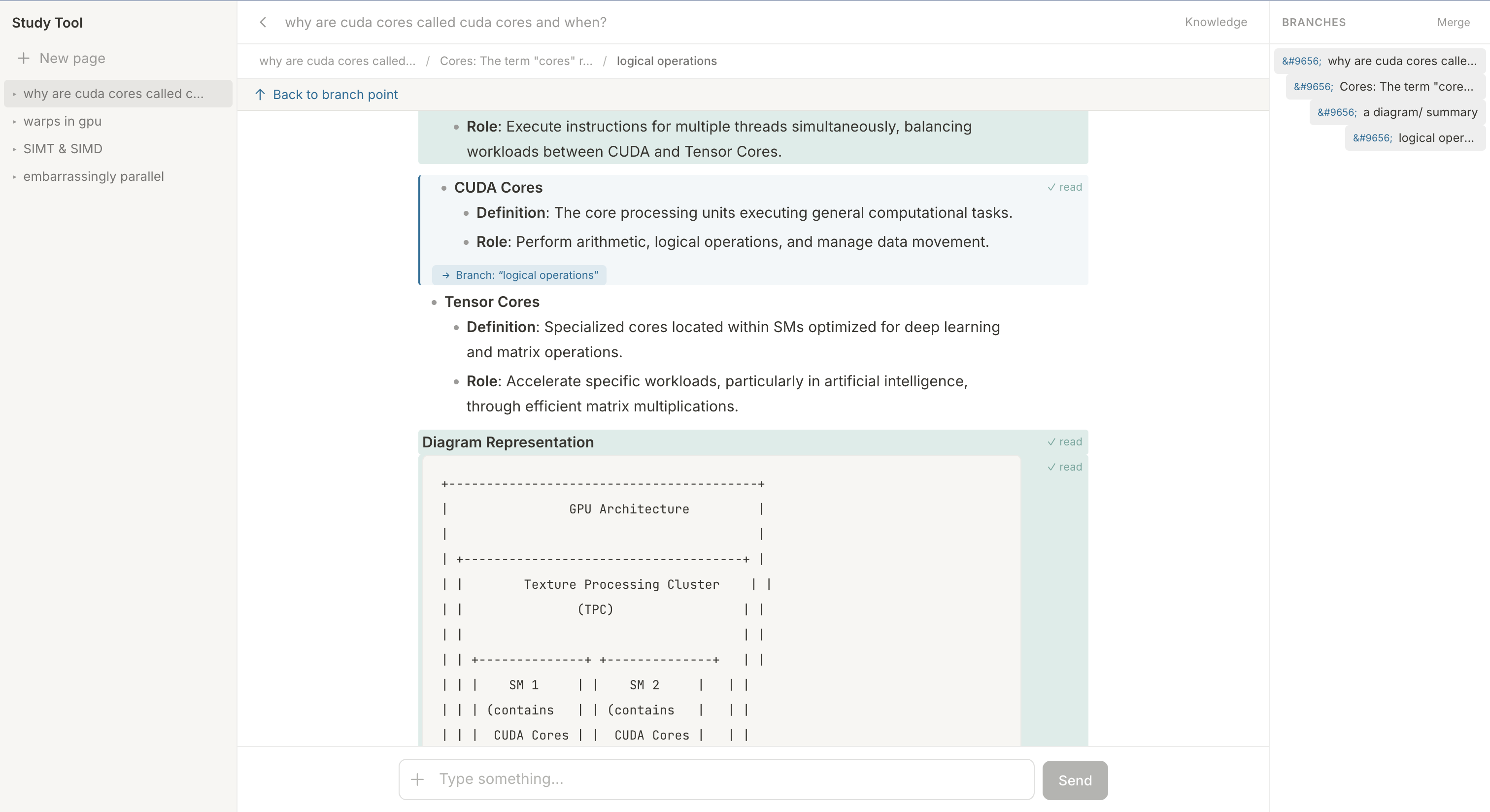The height and width of the screenshot is (812, 1490).
Task: Click the plus icon to create a New page
Action: 23,58
